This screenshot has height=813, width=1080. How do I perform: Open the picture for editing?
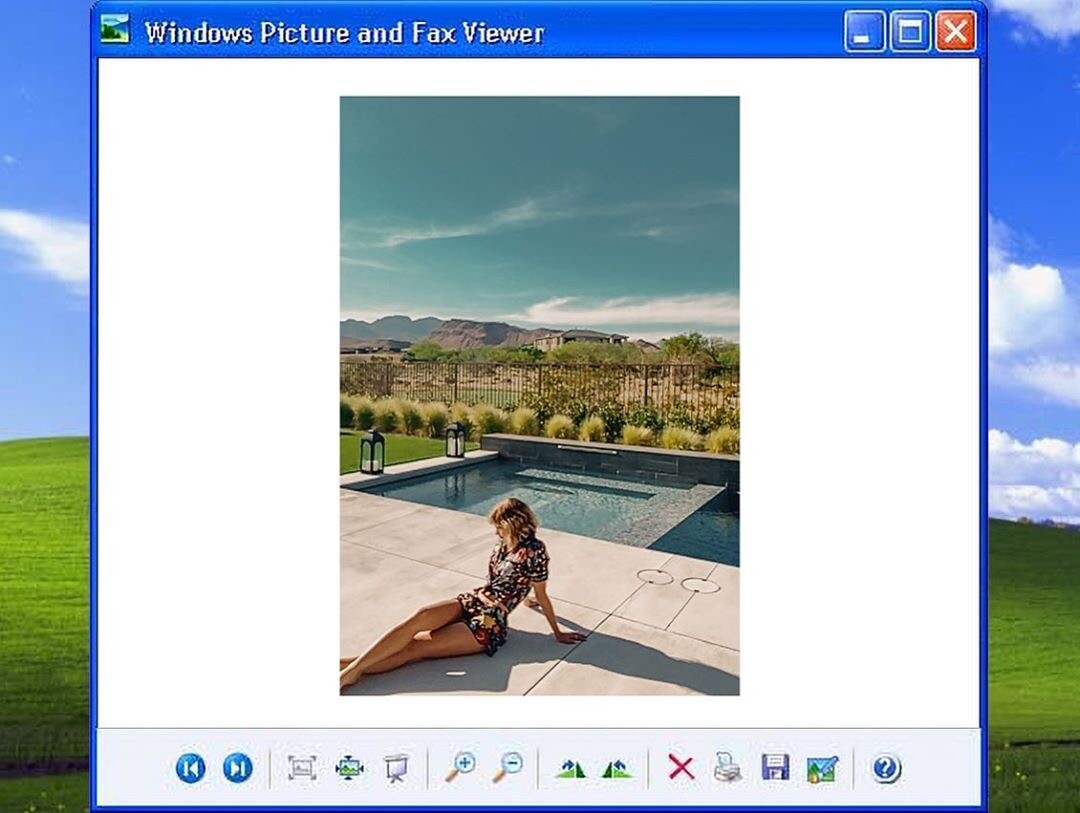point(822,768)
